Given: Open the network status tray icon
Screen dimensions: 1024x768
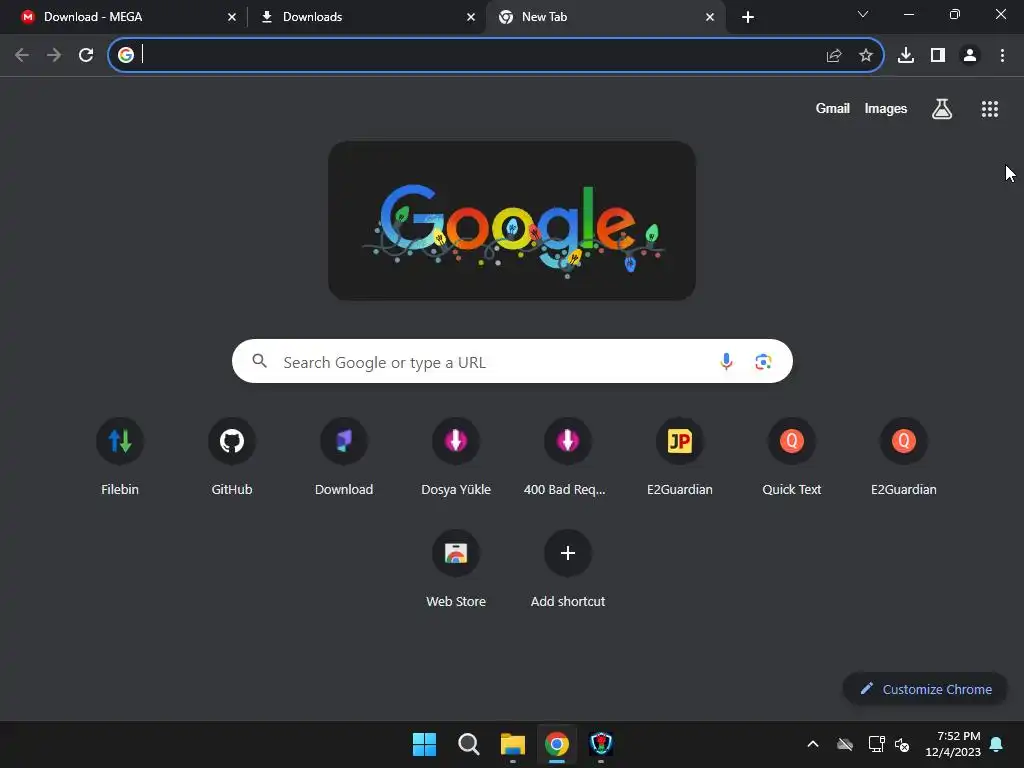Looking at the screenshot, I should point(876,744).
